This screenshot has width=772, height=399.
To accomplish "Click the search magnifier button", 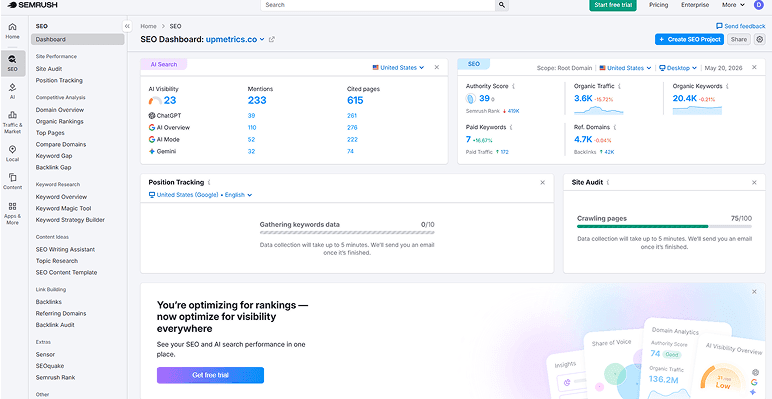I will [502, 5].
